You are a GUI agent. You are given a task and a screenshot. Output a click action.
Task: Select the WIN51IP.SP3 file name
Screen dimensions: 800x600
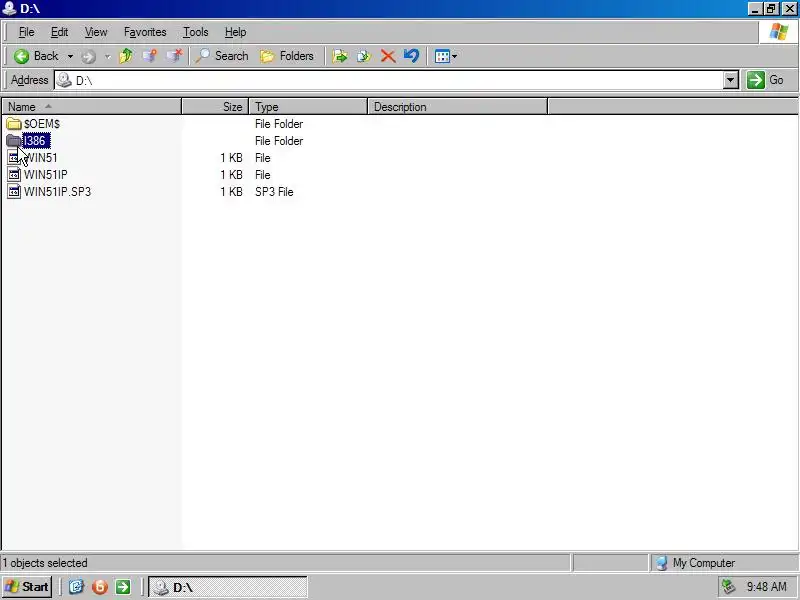point(57,192)
